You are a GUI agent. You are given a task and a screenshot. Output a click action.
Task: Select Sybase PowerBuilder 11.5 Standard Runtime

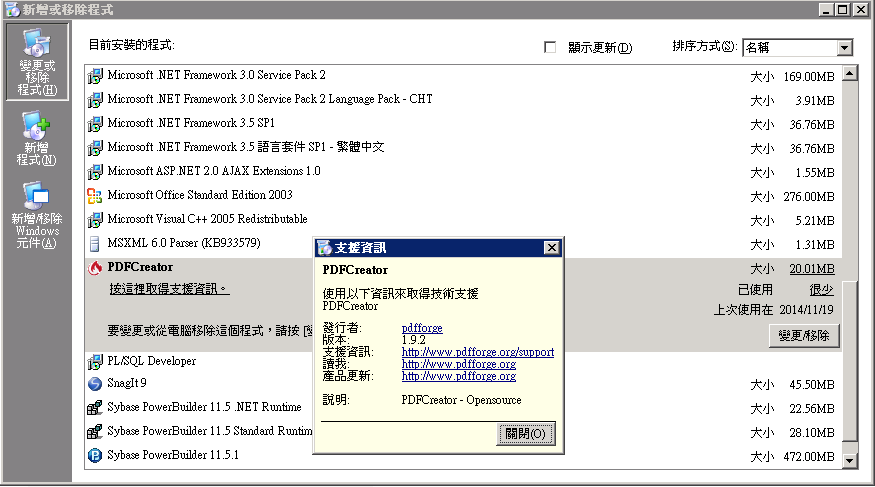pyautogui.click(x=210, y=431)
